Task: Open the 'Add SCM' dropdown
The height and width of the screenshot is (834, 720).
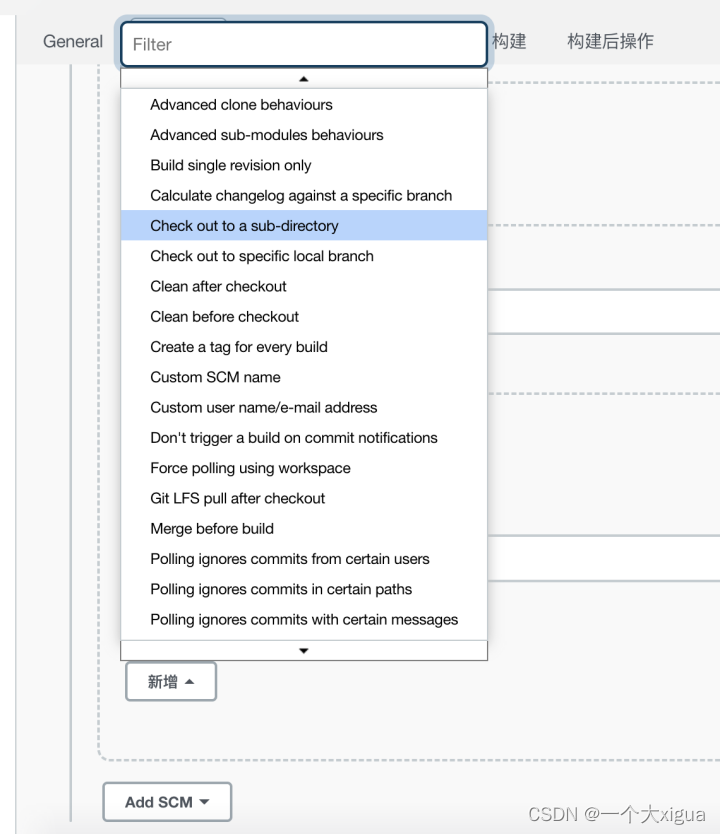Action: (167, 801)
